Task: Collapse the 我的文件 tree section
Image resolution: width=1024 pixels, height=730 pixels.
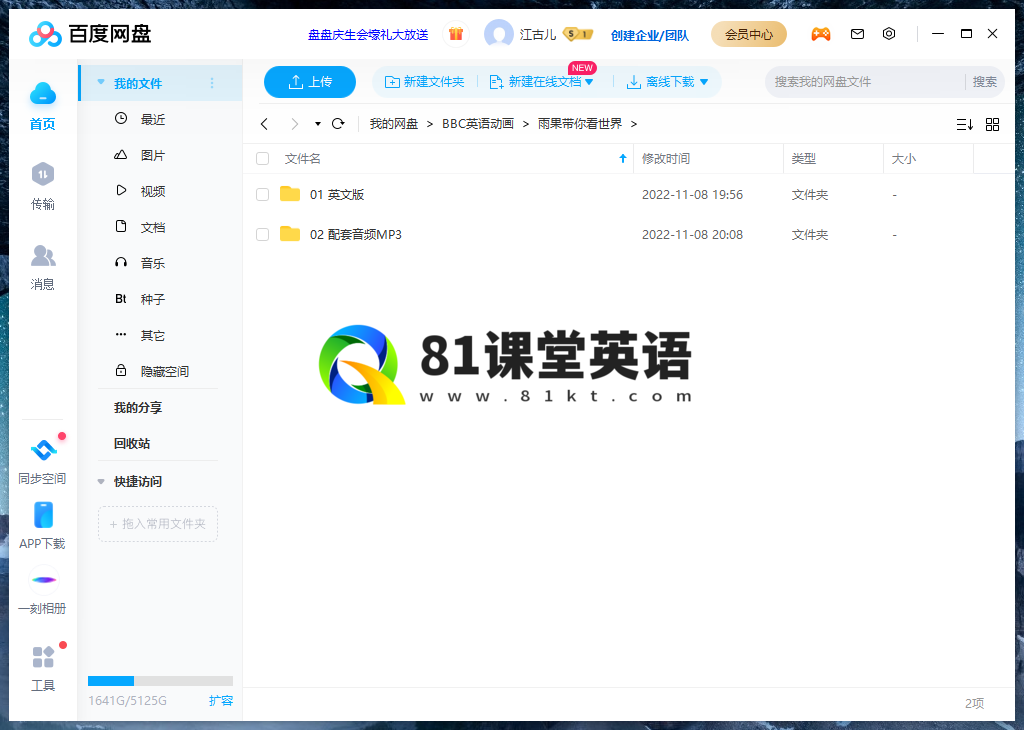Action: point(101,82)
